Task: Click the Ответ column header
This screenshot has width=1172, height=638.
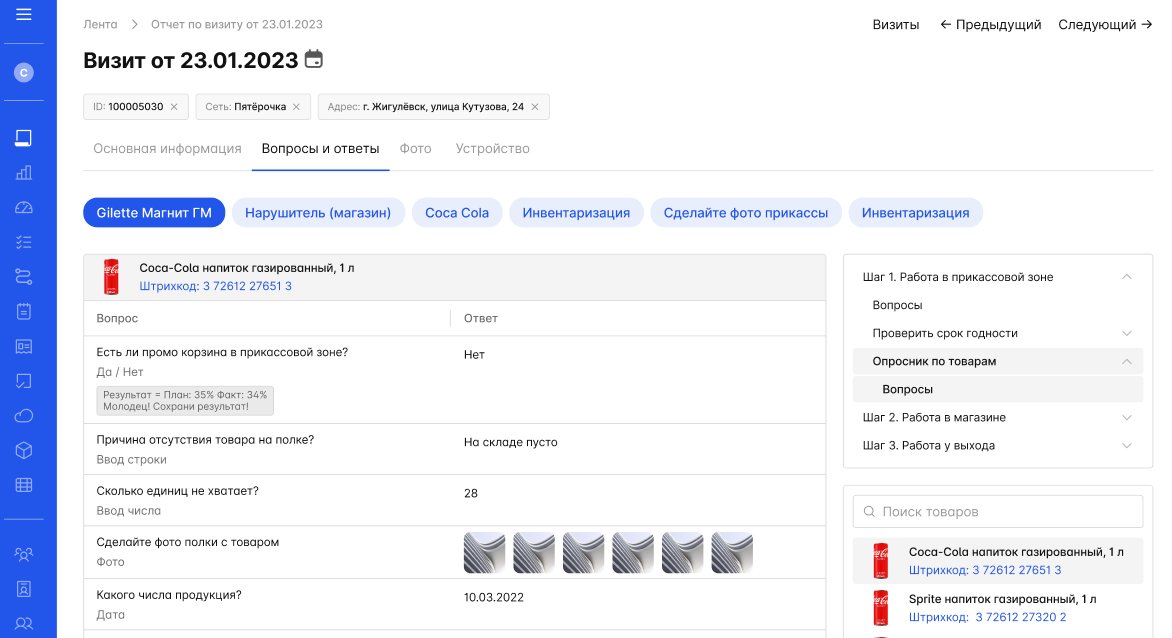Action: (481, 318)
